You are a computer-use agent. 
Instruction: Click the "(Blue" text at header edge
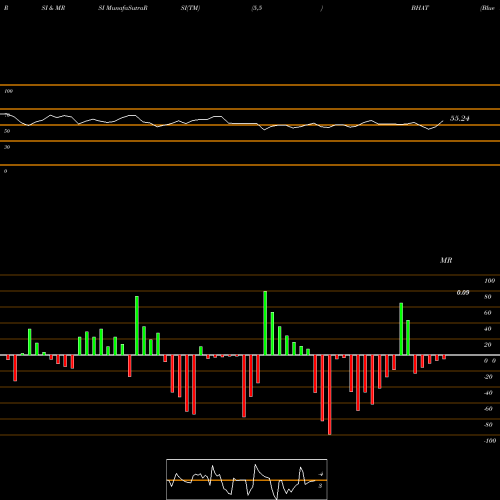[x=487, y=8]
